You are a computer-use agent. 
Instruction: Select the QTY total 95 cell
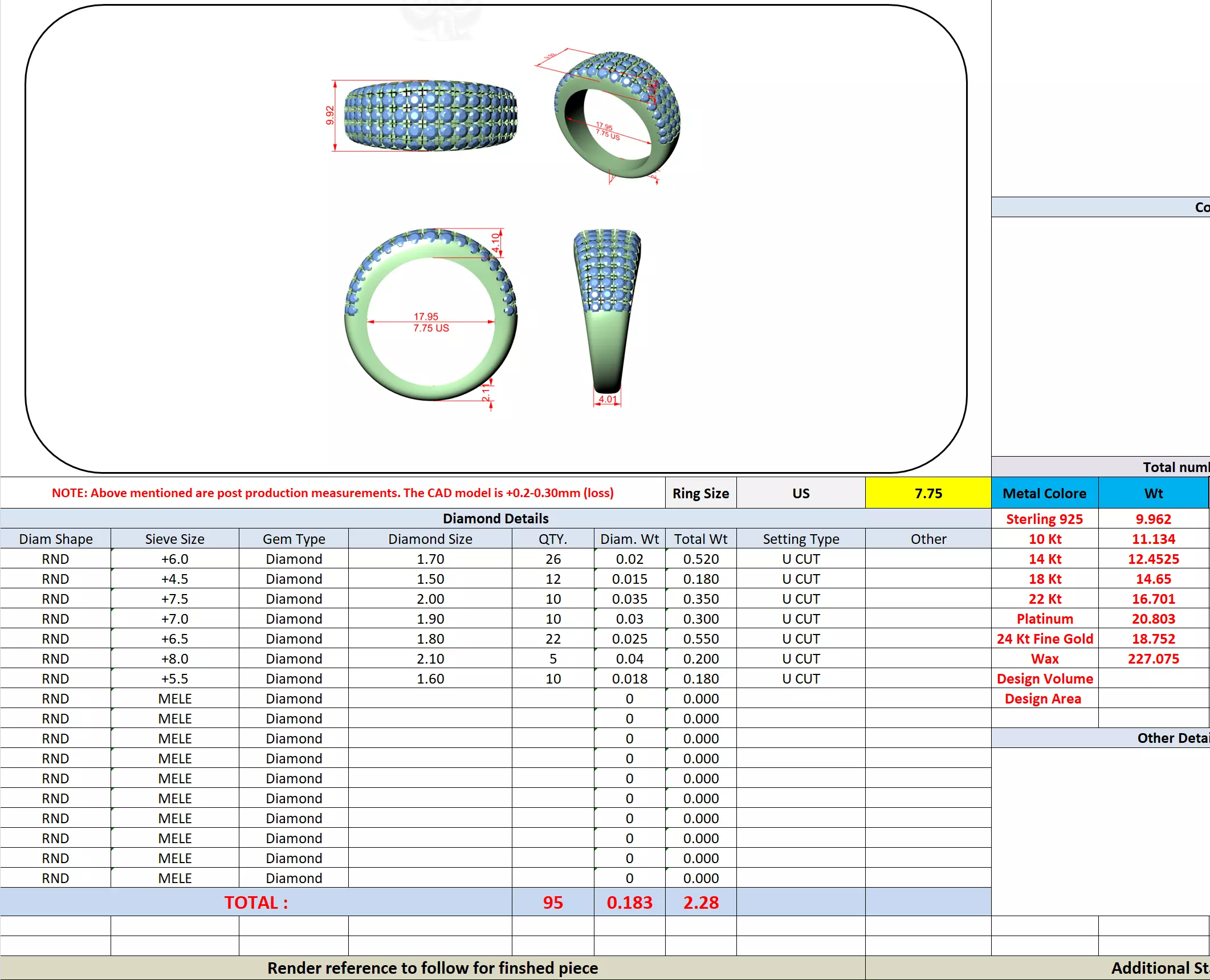pyautogui.click(x=552, y=902)
